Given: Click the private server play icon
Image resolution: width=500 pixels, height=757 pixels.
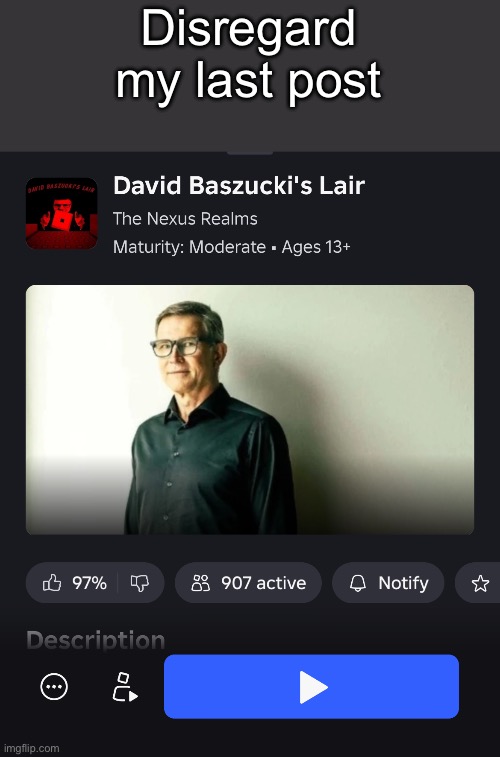Looking at the screenshot, I should coord(125,686).
